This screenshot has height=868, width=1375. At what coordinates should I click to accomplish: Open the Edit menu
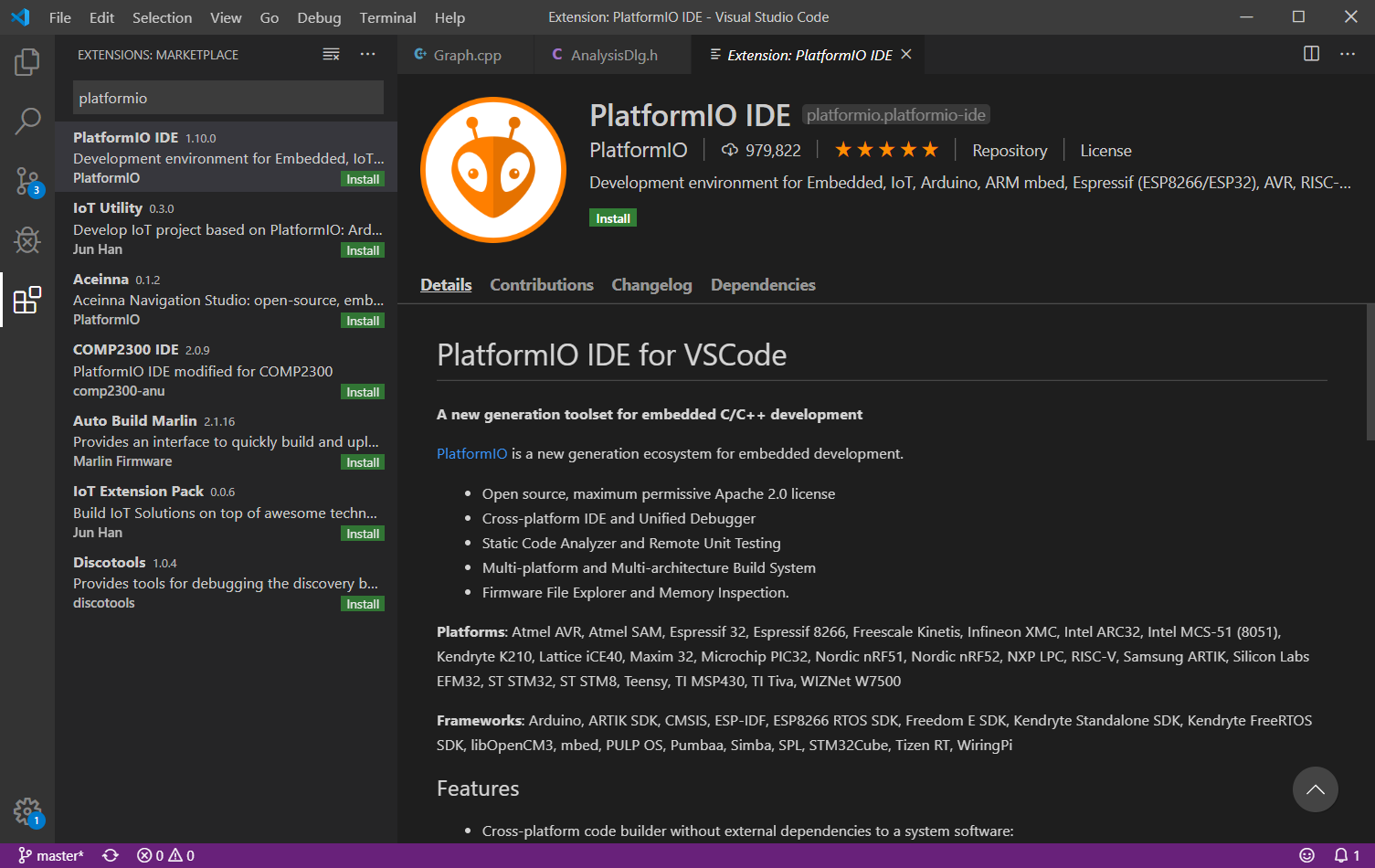pos(102,17)
